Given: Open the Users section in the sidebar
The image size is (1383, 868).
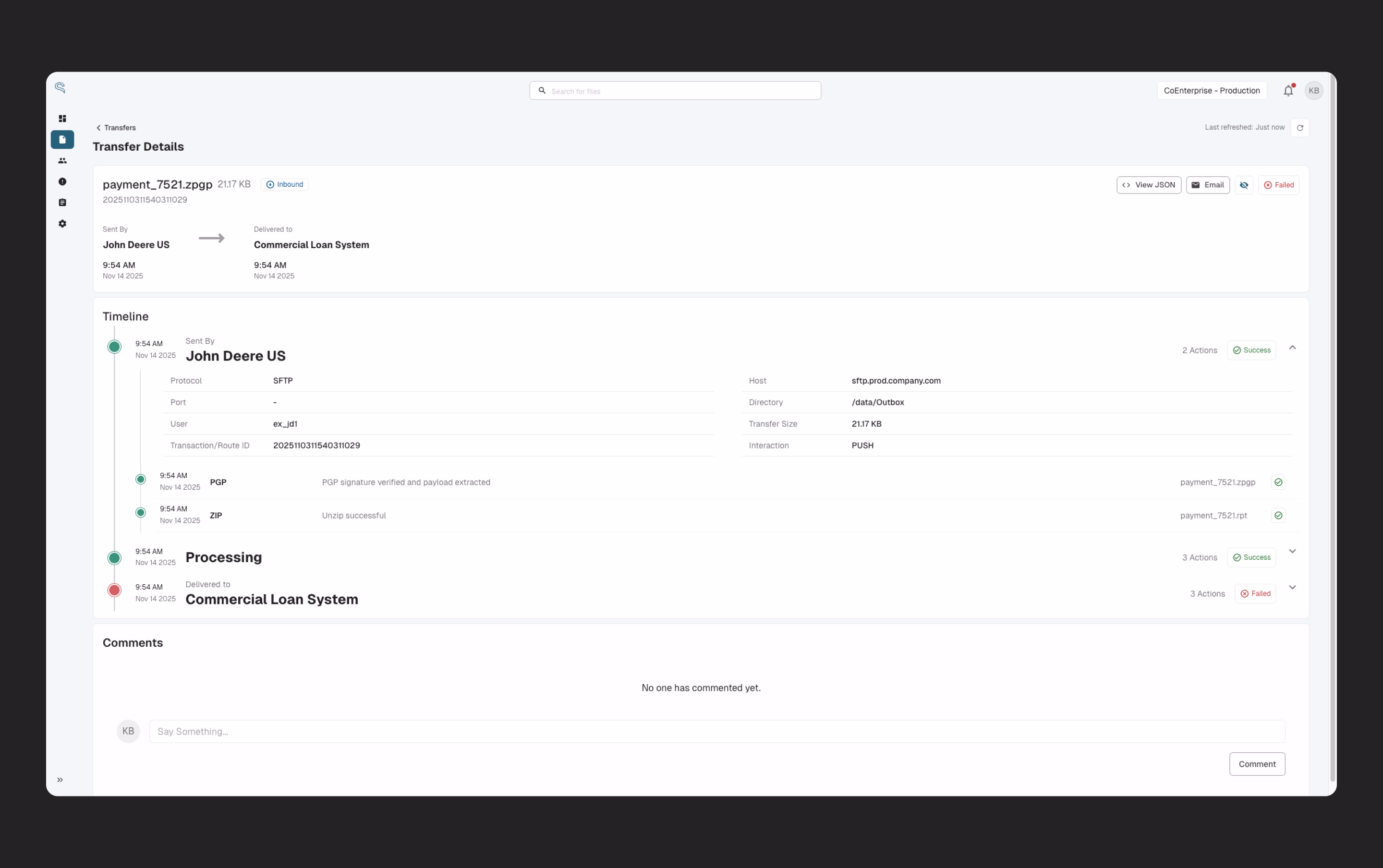Looking at the screenshot, I should pyautogui.click(x=62, y=161).
